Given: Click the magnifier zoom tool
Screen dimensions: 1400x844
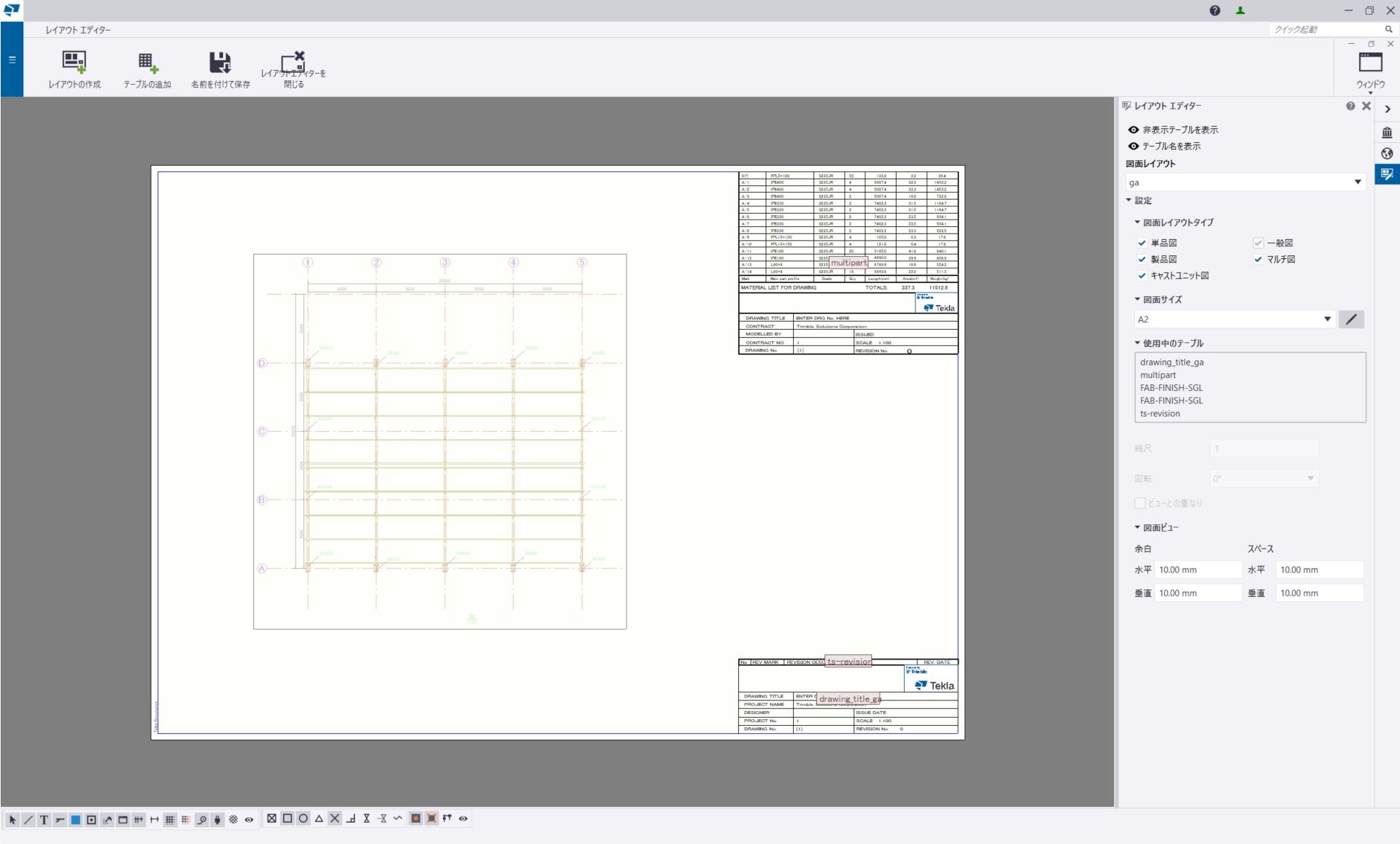Looking at the screenshot, I should click(x=202, y=818).
